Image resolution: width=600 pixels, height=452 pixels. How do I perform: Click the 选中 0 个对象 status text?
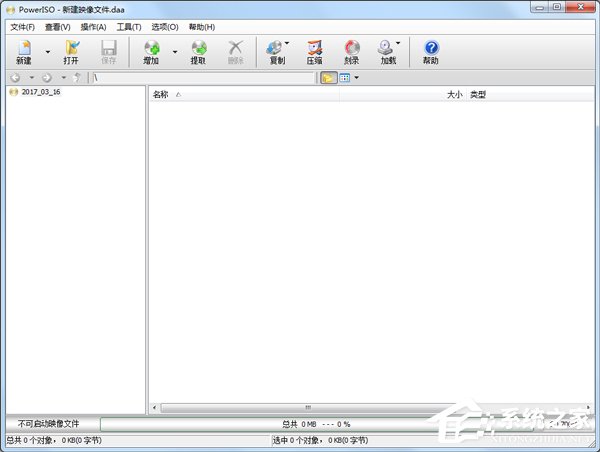320,441
